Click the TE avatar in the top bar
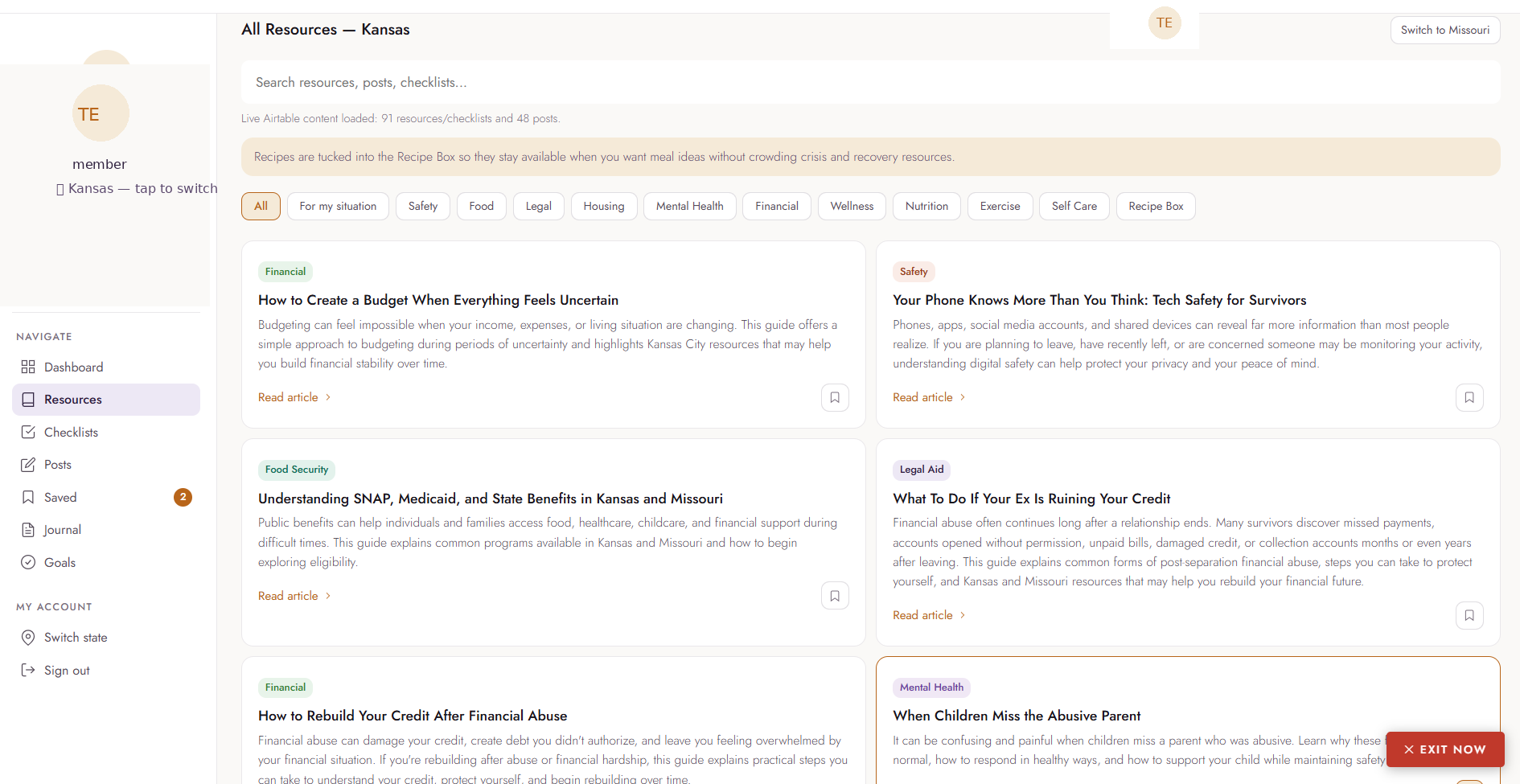1520x784 pixels. pos(1165,23)
